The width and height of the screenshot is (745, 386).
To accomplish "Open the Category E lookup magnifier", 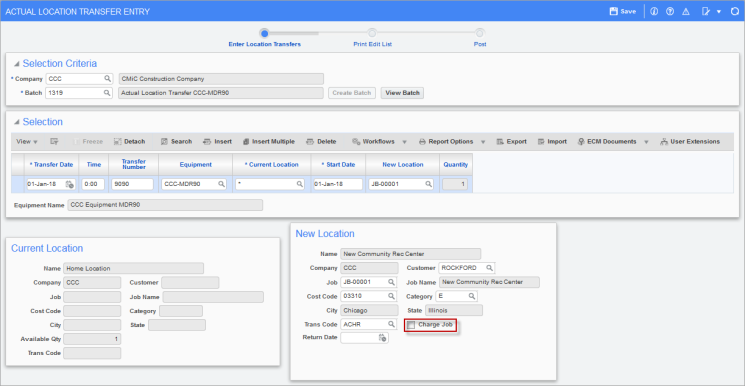I will (472, 296).
